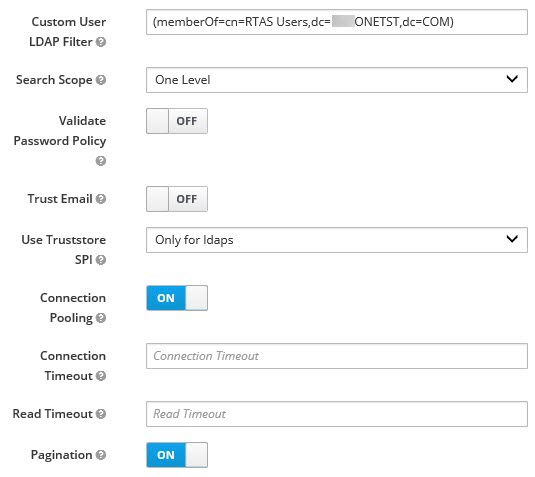The width and height of the screenshot is (535, 477).
Task: Turn off Pagination toggle
Action: click(177, 455)
